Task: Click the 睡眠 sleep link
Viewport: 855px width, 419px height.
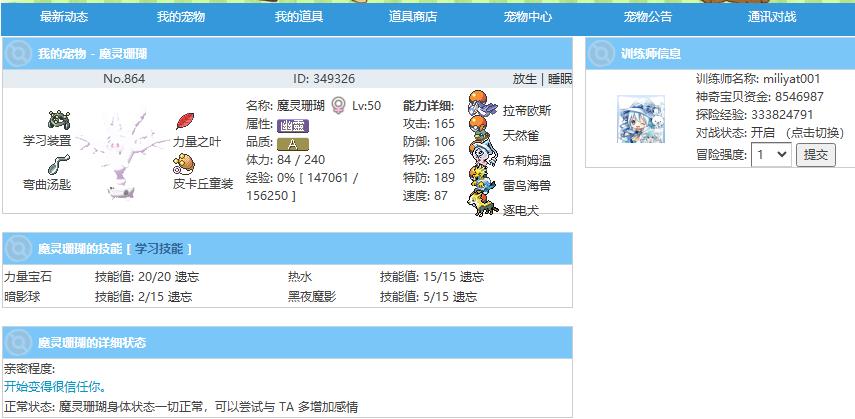Action: point(558,79)
